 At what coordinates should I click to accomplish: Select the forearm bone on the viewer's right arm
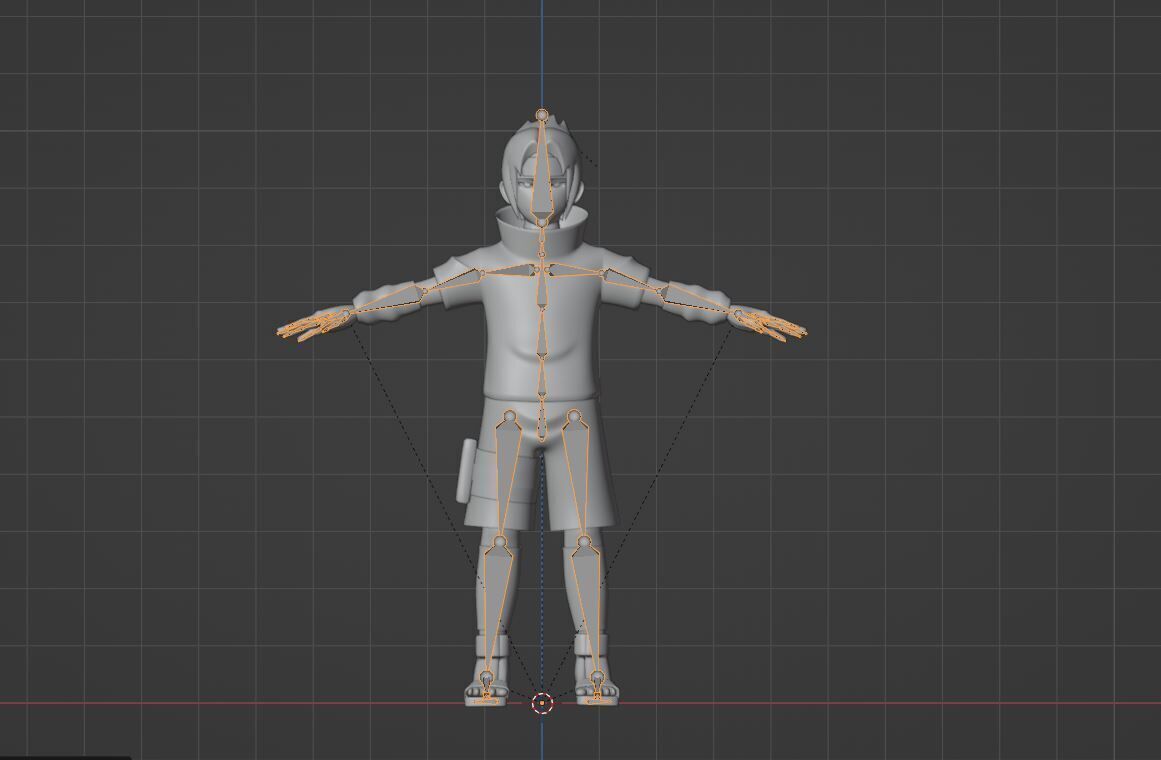click(697, 301)
